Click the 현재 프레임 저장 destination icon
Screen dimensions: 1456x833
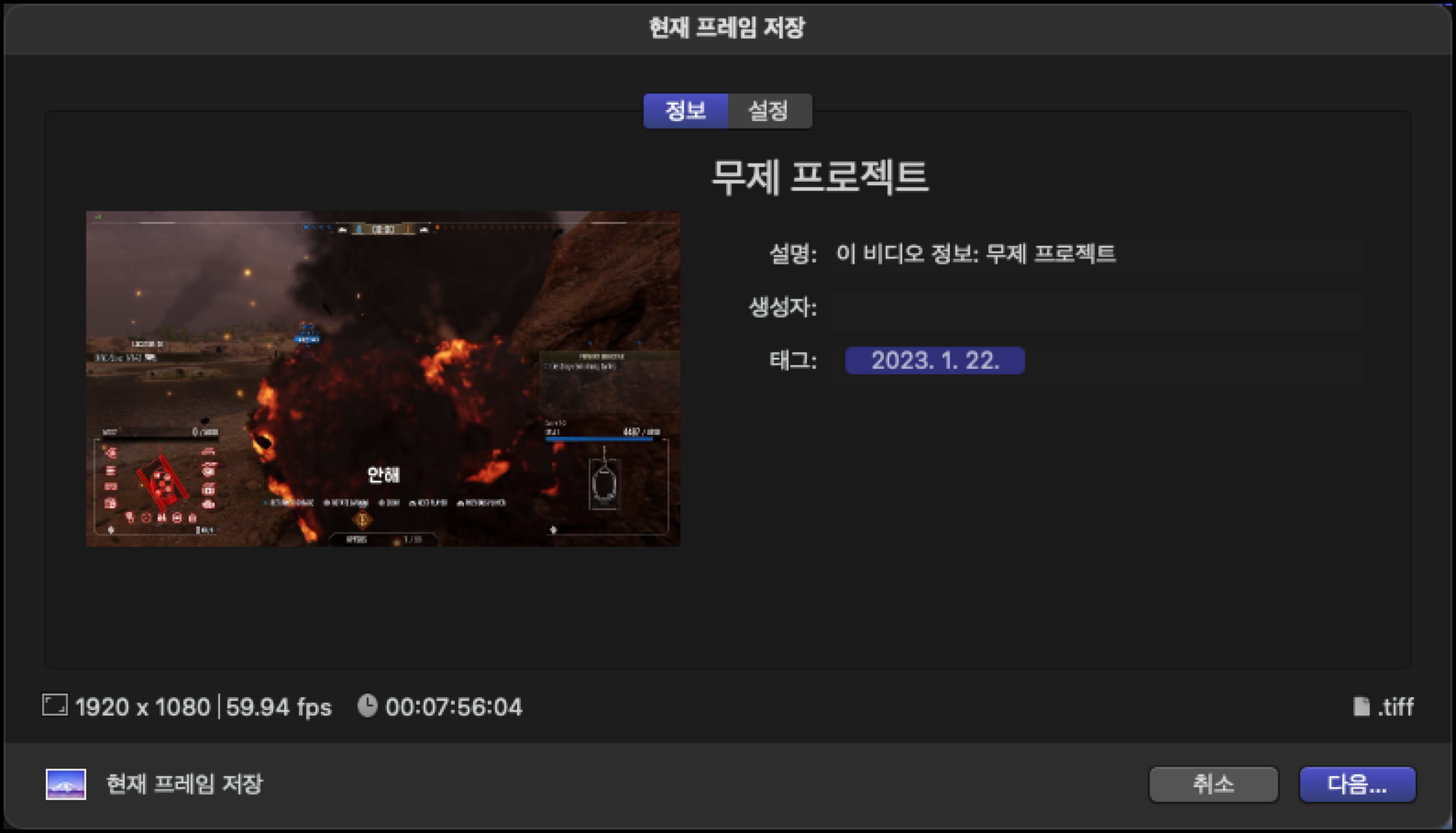click(66, 784)
